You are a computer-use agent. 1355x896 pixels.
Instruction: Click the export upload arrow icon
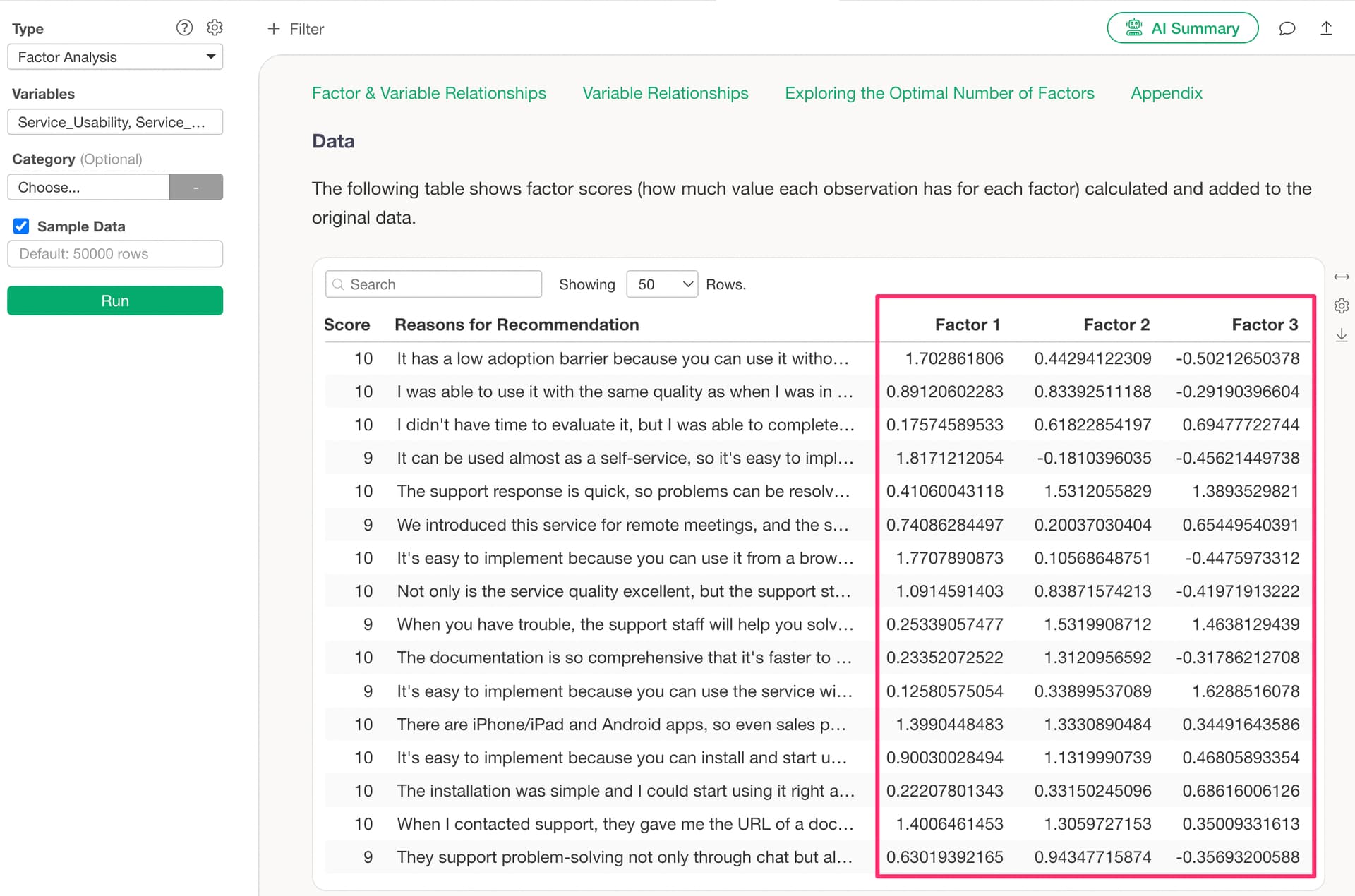click(1326, 28)
